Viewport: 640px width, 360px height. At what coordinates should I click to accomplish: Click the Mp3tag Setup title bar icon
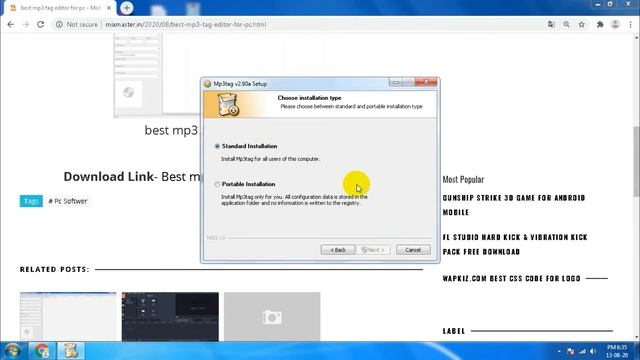[207, 84]
